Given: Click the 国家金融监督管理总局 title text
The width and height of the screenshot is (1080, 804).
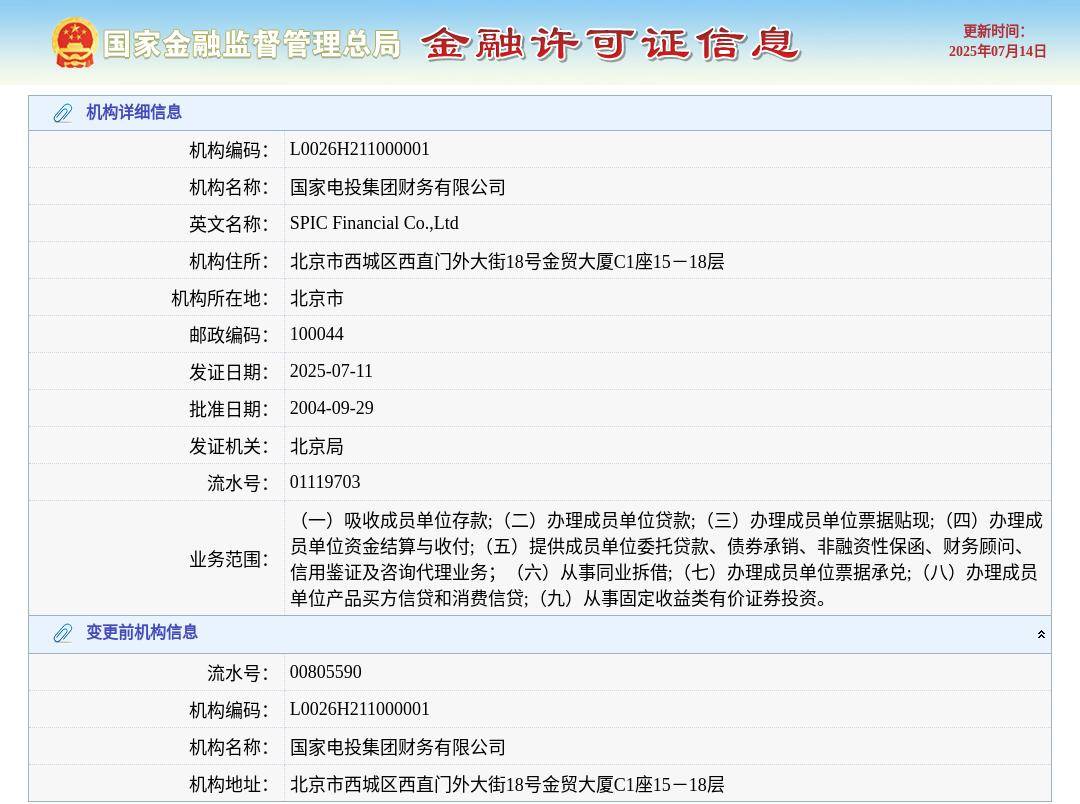Looking at the screenshot, I should 252,44.
